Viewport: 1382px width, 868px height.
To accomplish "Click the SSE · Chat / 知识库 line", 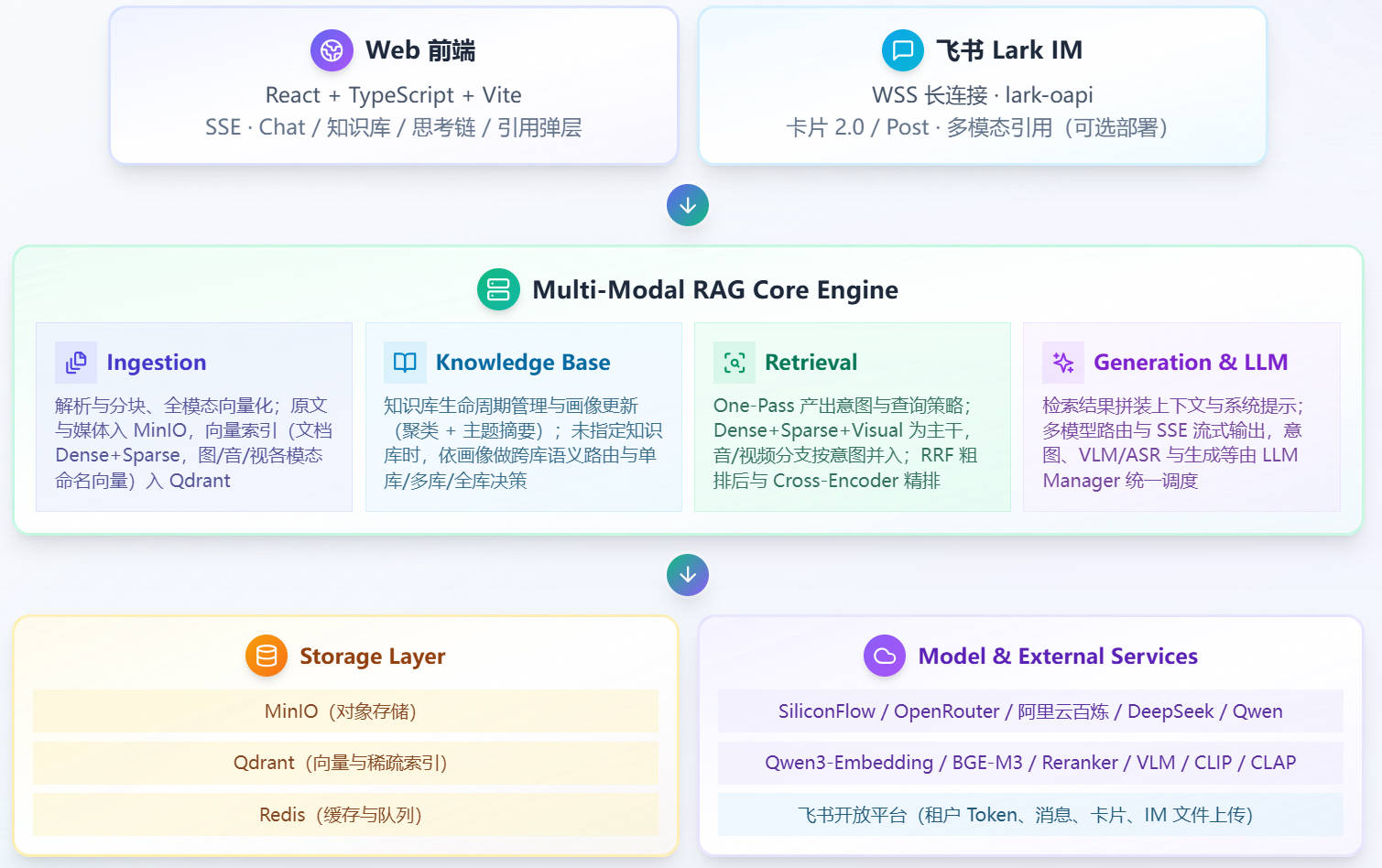I will pos(394,127).
